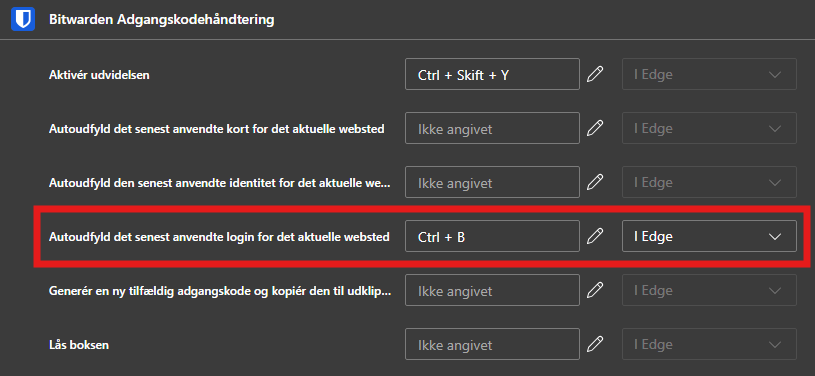This screenshot has height=376, width=815.
Task: Open I Edge dropdown for Lås boksen
Action: coord(709,344)
